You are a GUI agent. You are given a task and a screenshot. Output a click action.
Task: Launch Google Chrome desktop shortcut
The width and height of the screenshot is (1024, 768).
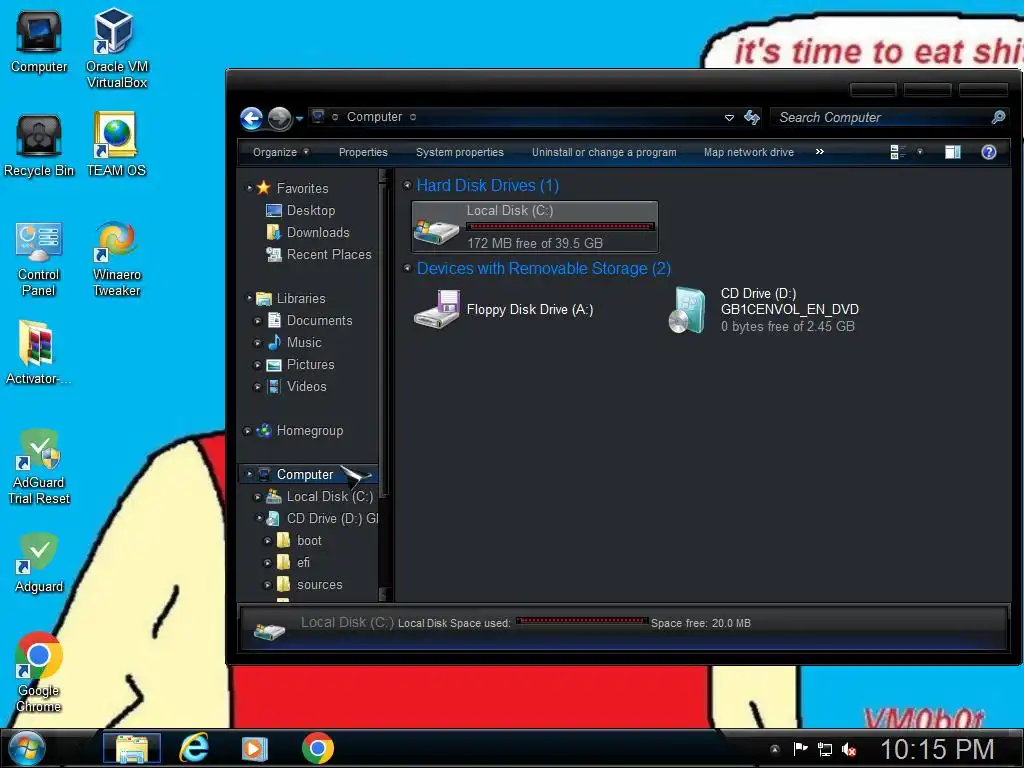39,673
